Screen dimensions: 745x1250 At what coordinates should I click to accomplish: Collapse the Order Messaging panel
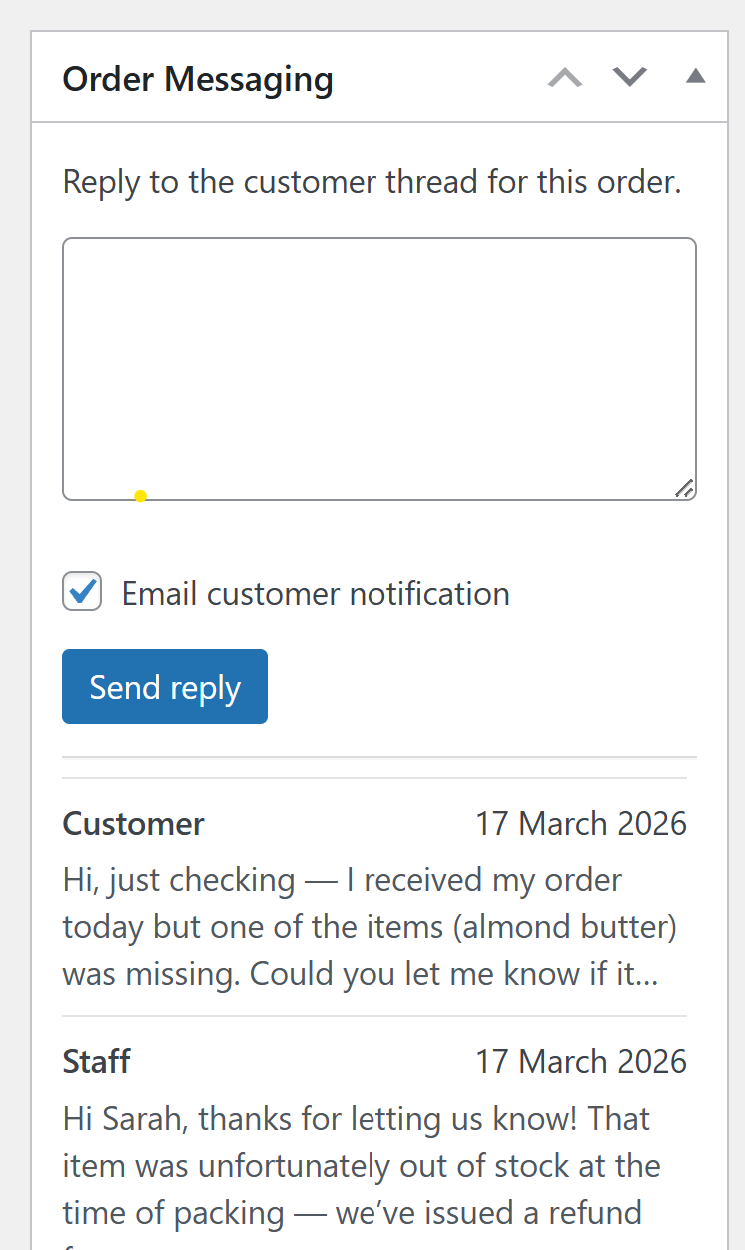(x=696, y=77)
